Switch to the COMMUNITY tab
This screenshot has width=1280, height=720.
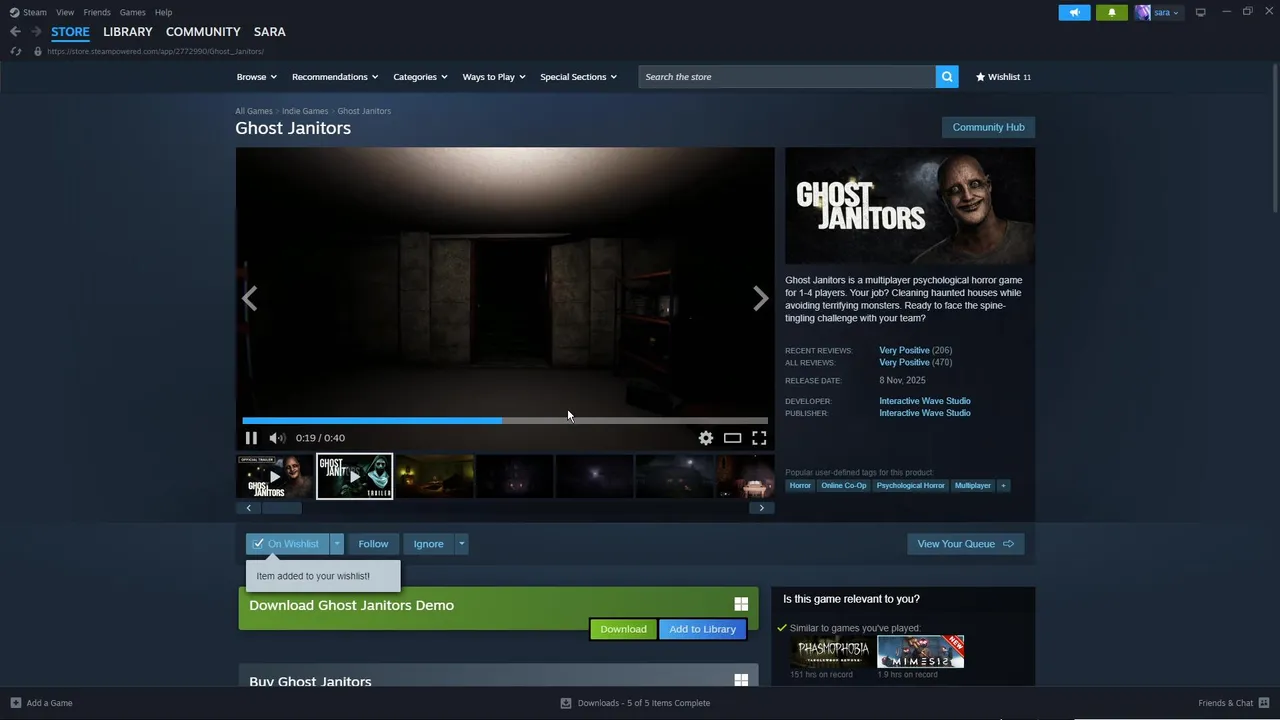[x=203, y=32]
